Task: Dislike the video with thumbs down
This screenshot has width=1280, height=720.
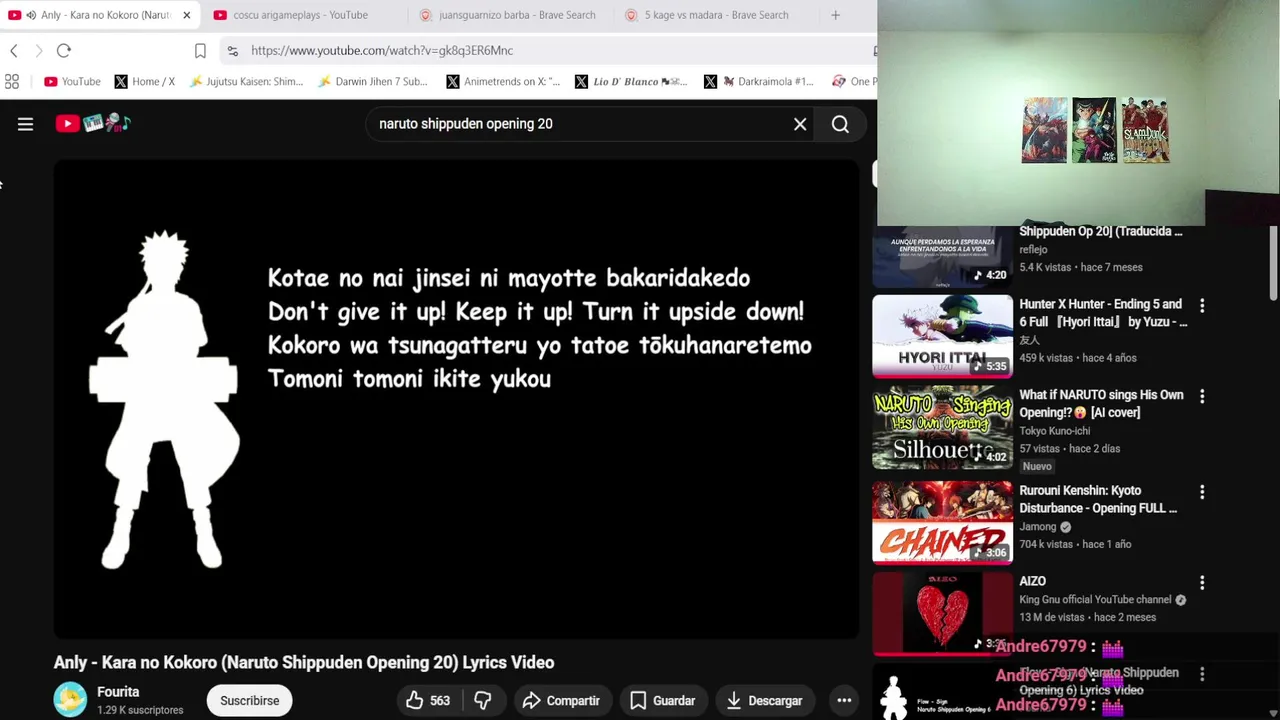Action: pos(483,701)
